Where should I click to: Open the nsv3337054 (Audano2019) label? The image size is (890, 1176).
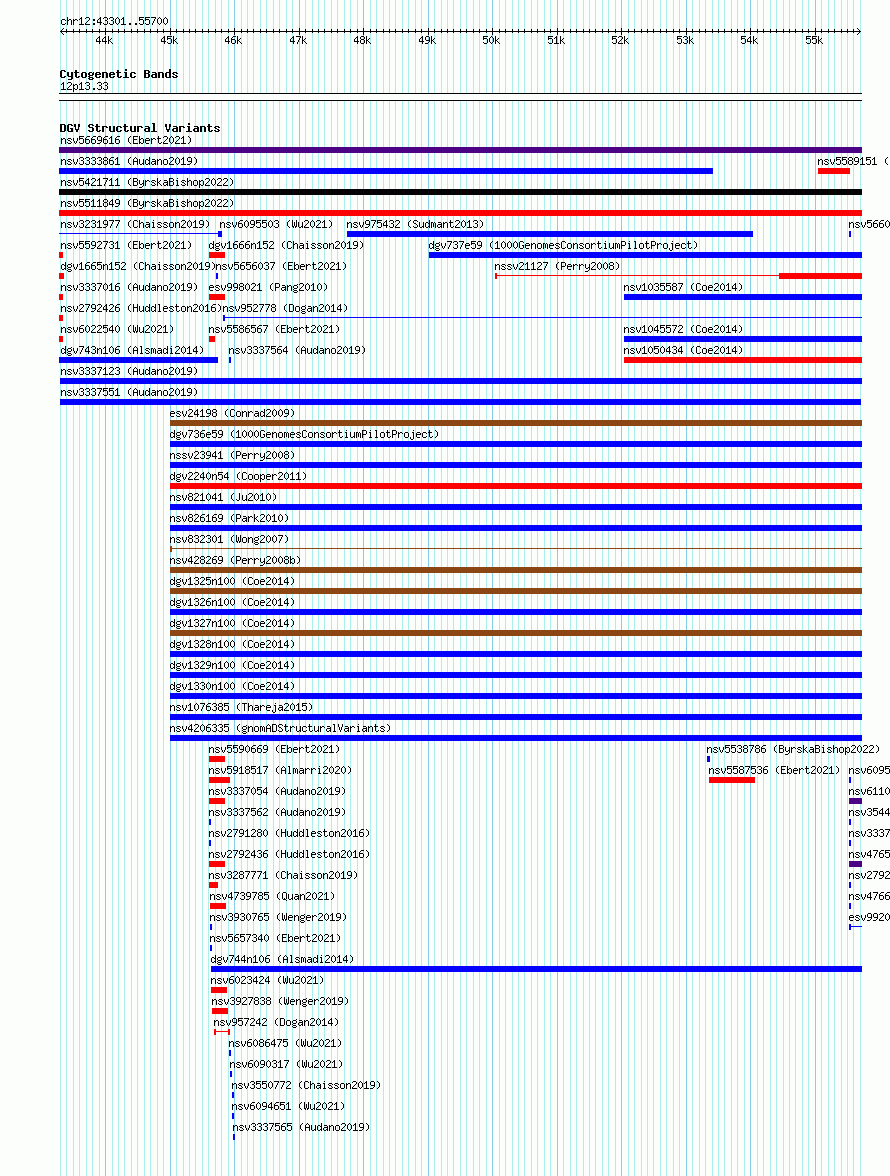coord(277,791)
